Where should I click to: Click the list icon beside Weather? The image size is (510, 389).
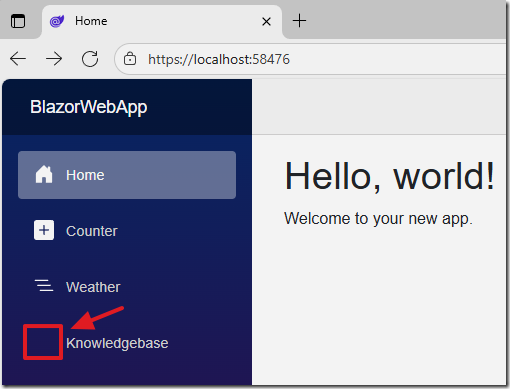(x=44, y=286)
